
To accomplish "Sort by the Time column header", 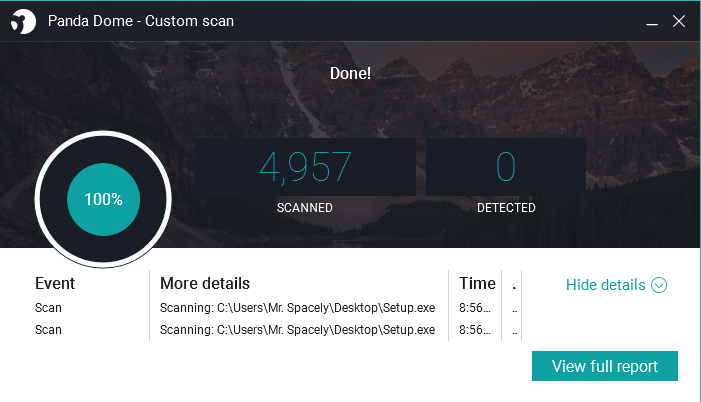I will (x=477, y=284).
